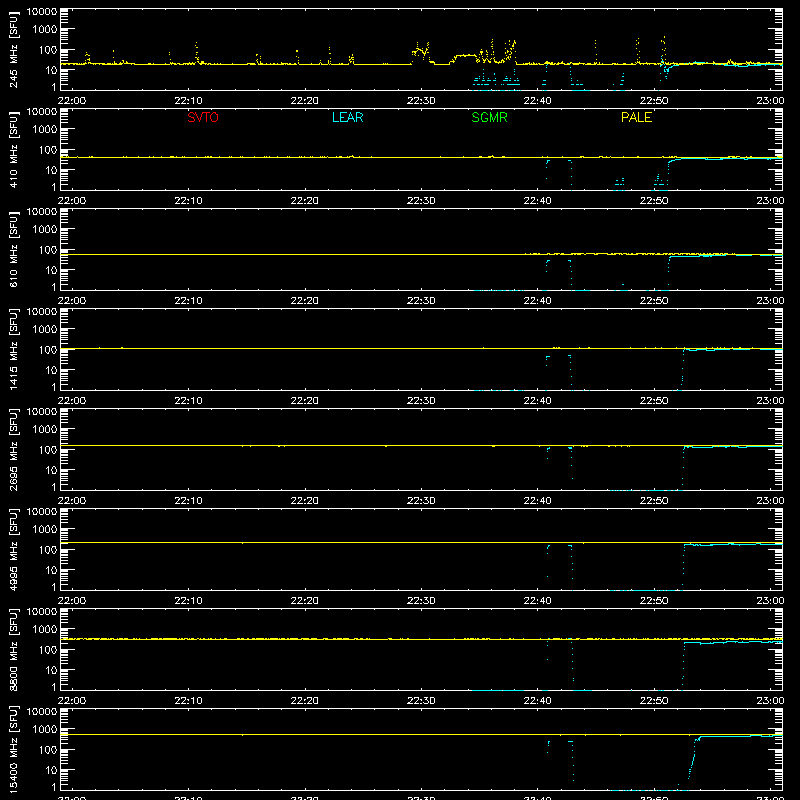The image size is (800, 800).
Task: Click the 10000 y-axis value of 245 MHz plot
Action: [42, 12]
